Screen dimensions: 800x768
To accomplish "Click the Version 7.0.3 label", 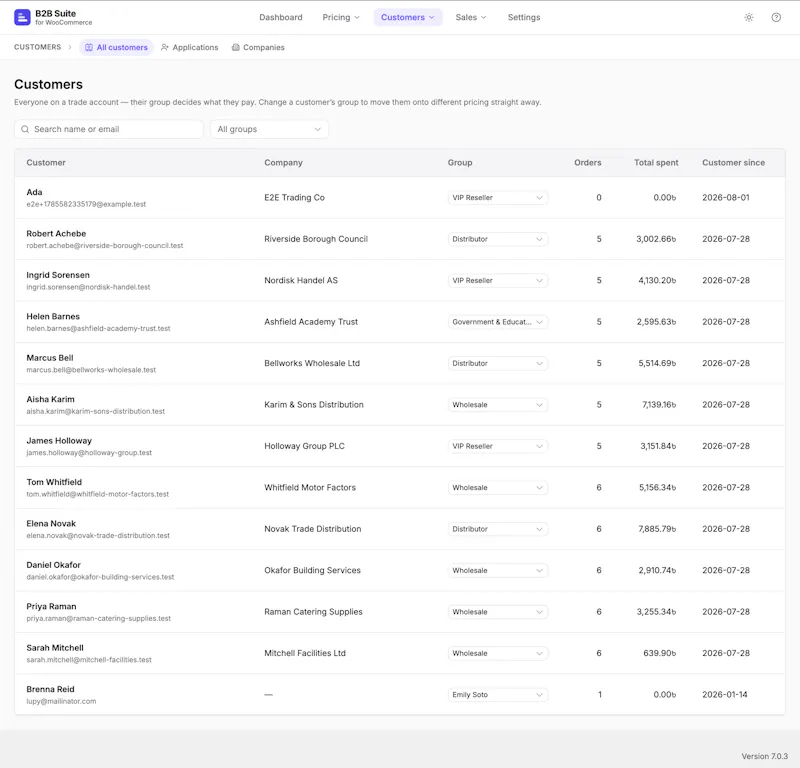I will pos(764,756).
